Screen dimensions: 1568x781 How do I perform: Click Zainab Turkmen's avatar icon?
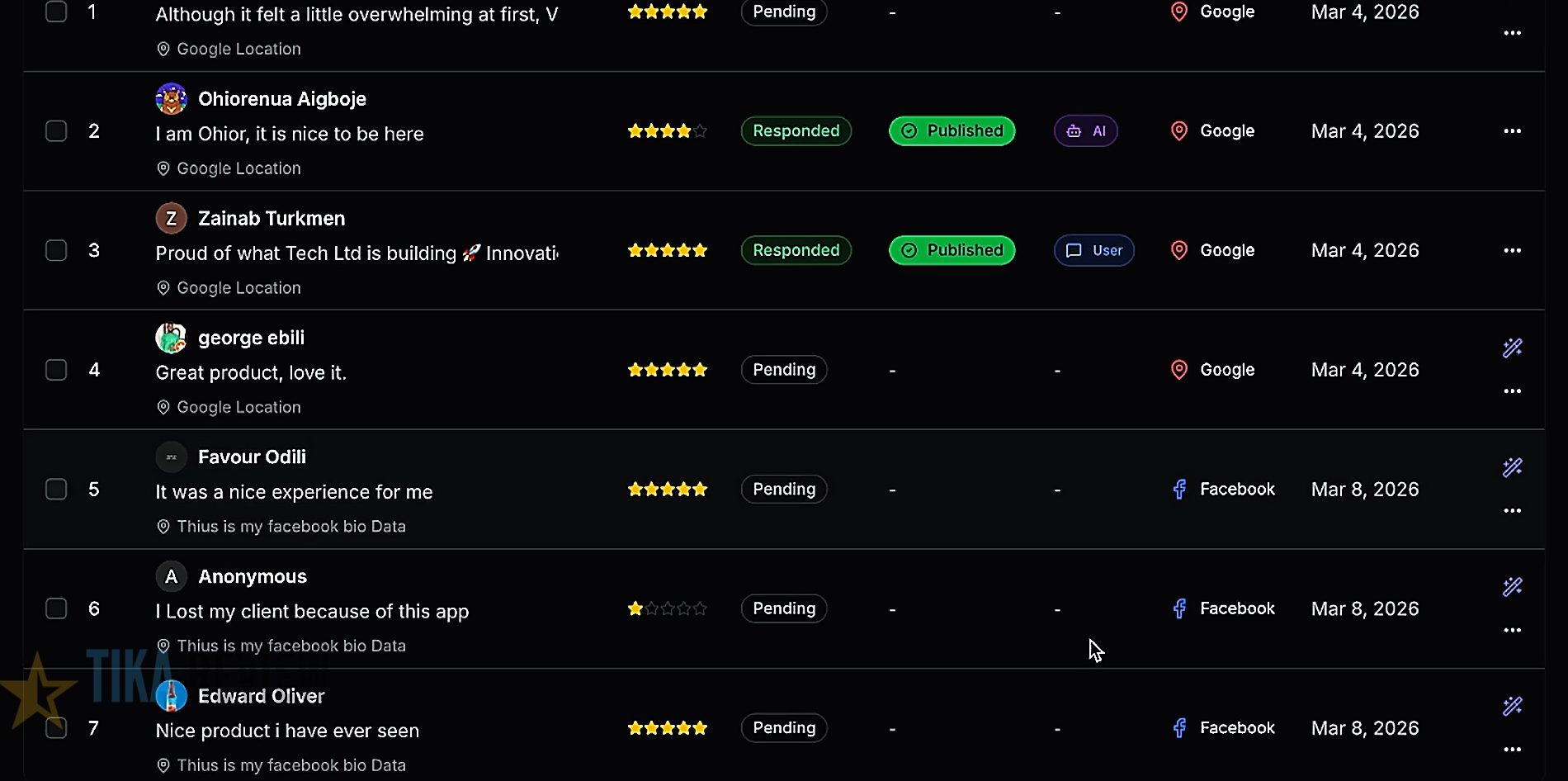click(x=171, y=219)
